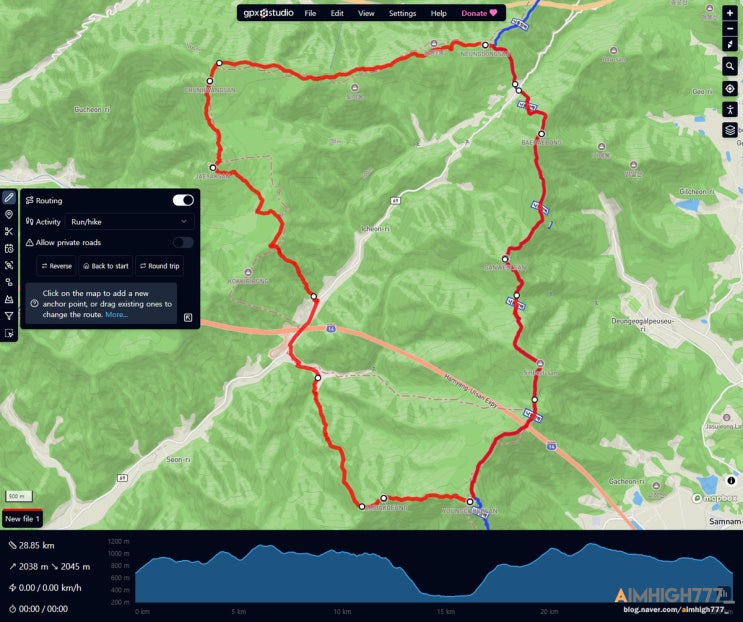Collapse the routing panel corner arrow
The image size is (743, 622).
pyautogui.click(x=188, y=317)
